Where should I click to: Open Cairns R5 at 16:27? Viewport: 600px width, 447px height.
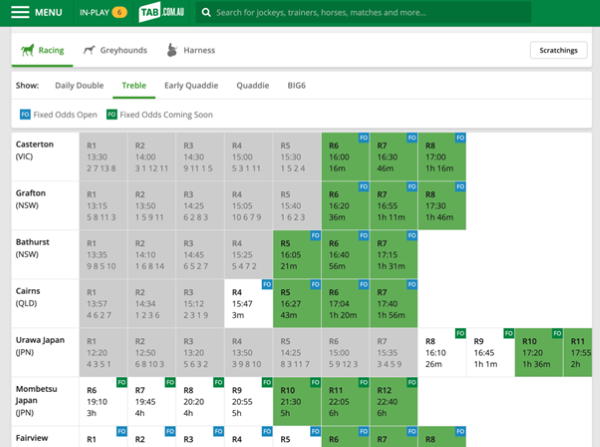click(x=297, y=304)
